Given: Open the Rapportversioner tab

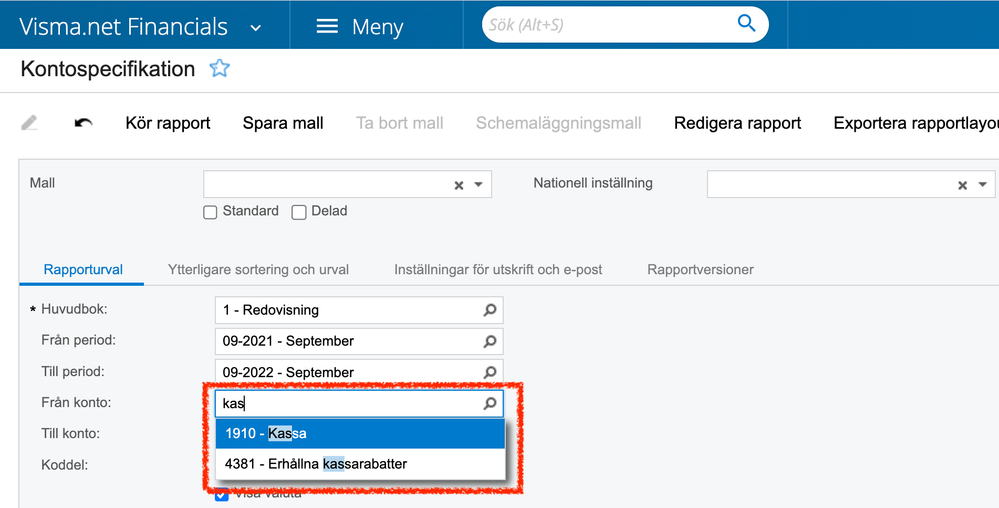Looking at the screenshot, I should (x=700, y=270).
